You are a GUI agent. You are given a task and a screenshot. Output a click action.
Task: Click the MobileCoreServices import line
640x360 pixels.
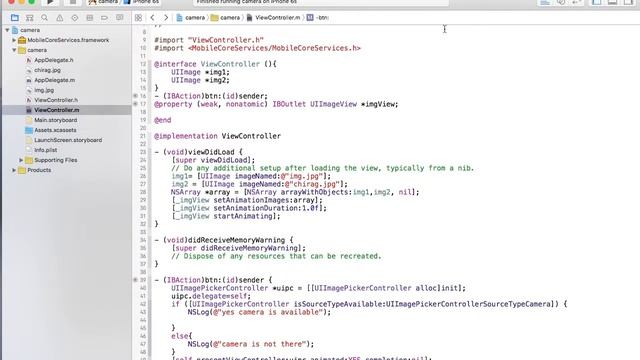pyautogui.click(x=258, y=48)
